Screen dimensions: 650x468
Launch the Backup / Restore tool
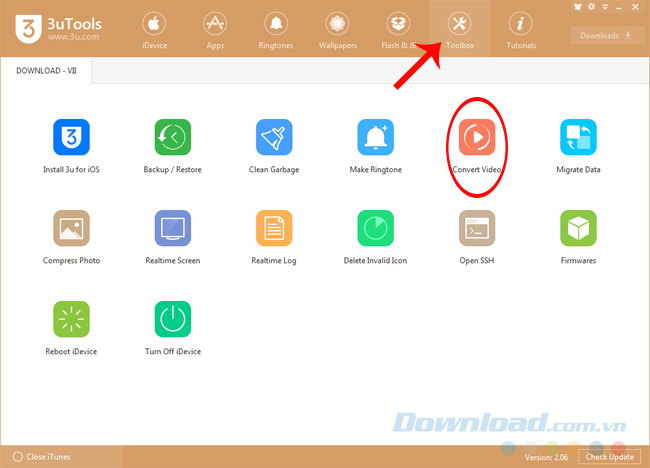(173, 137)
